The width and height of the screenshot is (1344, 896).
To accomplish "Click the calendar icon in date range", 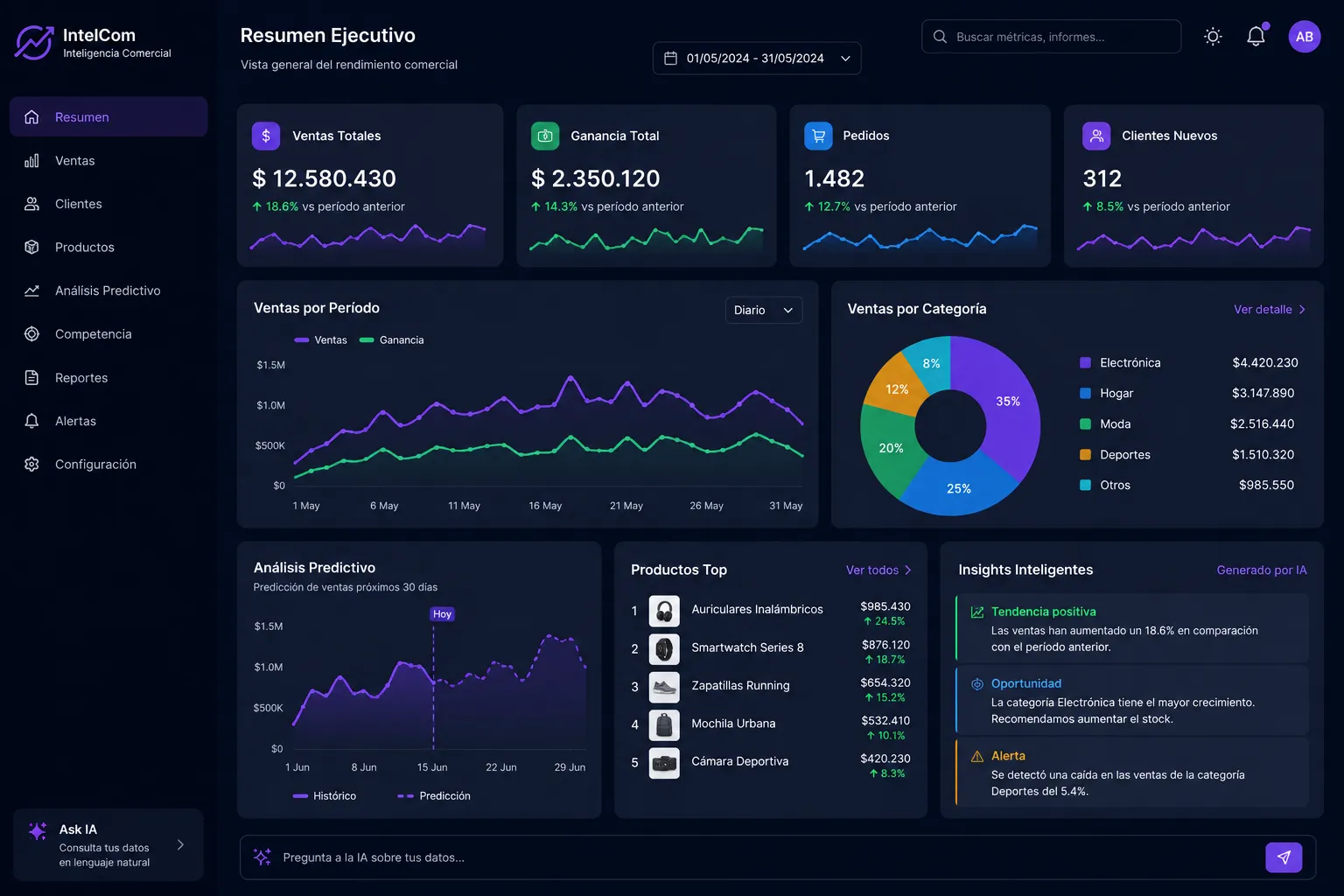I will (671, 59).
